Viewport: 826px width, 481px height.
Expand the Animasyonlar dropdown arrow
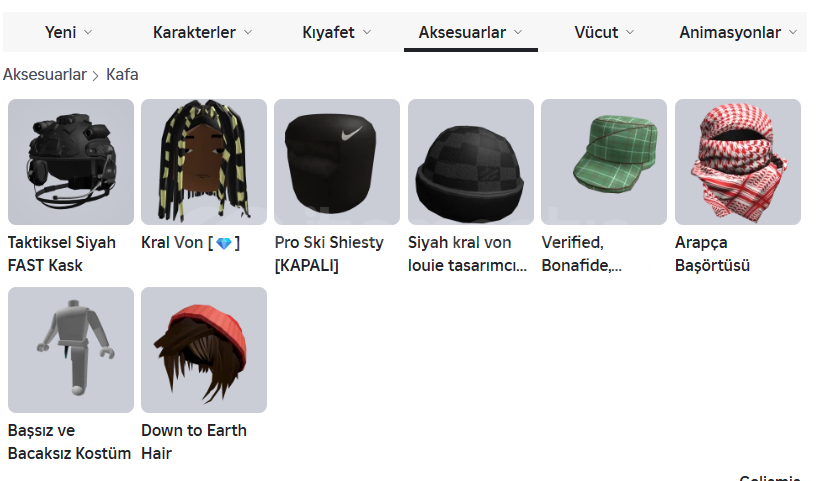tap(793, 32)
